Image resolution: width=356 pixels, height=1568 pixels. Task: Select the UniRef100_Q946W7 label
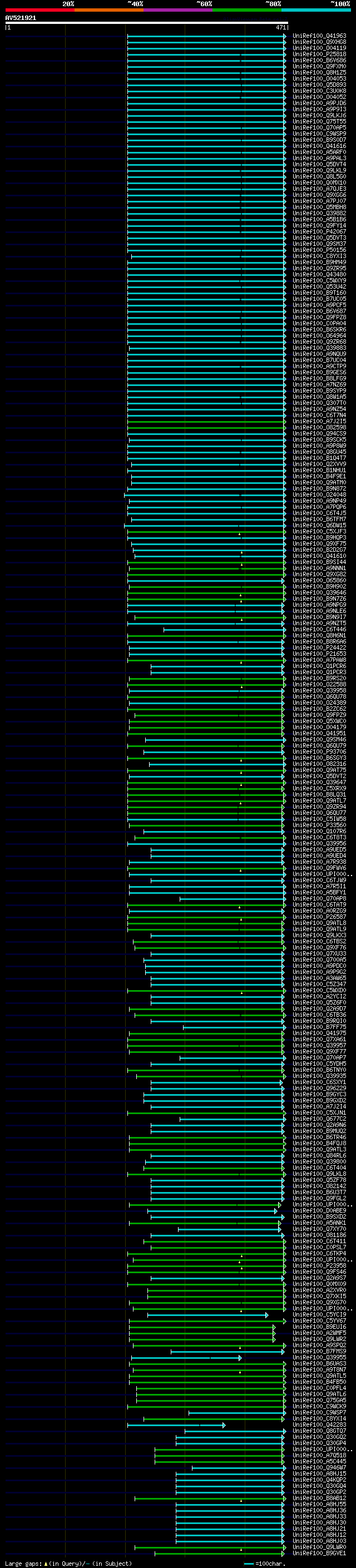[x=319, y=1467]
